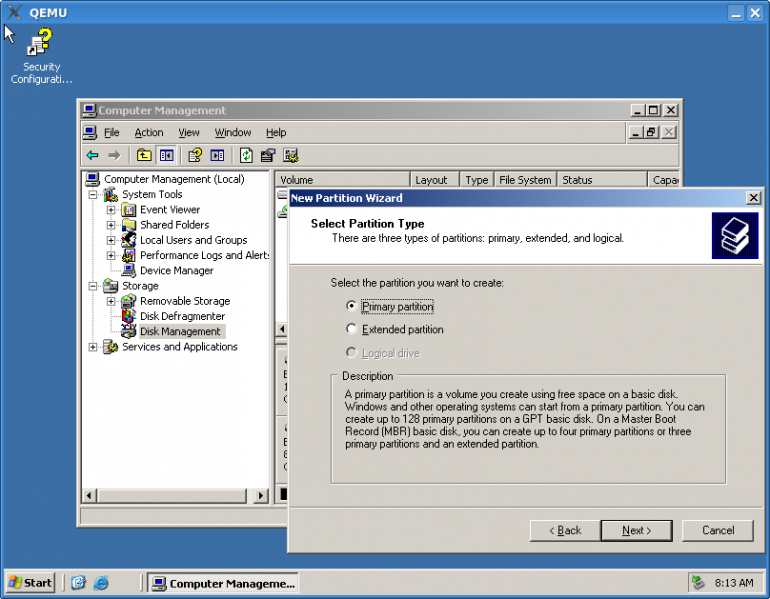This screenshot has height=599, width=770.
Task: Click the Disk Defragmenter icon in tree
Action: (128, 316)
